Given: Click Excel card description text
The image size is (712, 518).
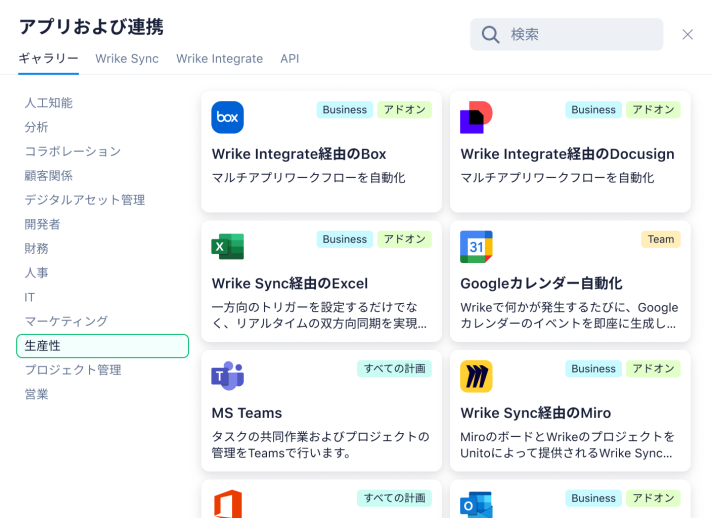Looking at the screenshot, I should (x=319, y=316).
